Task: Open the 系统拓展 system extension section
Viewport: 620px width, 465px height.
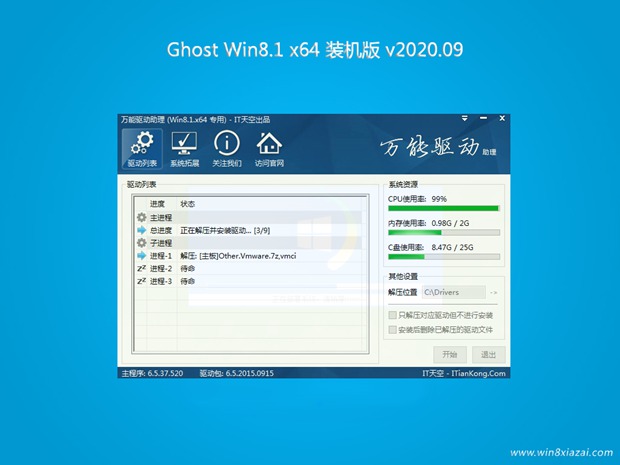Action: coord(184,149)
